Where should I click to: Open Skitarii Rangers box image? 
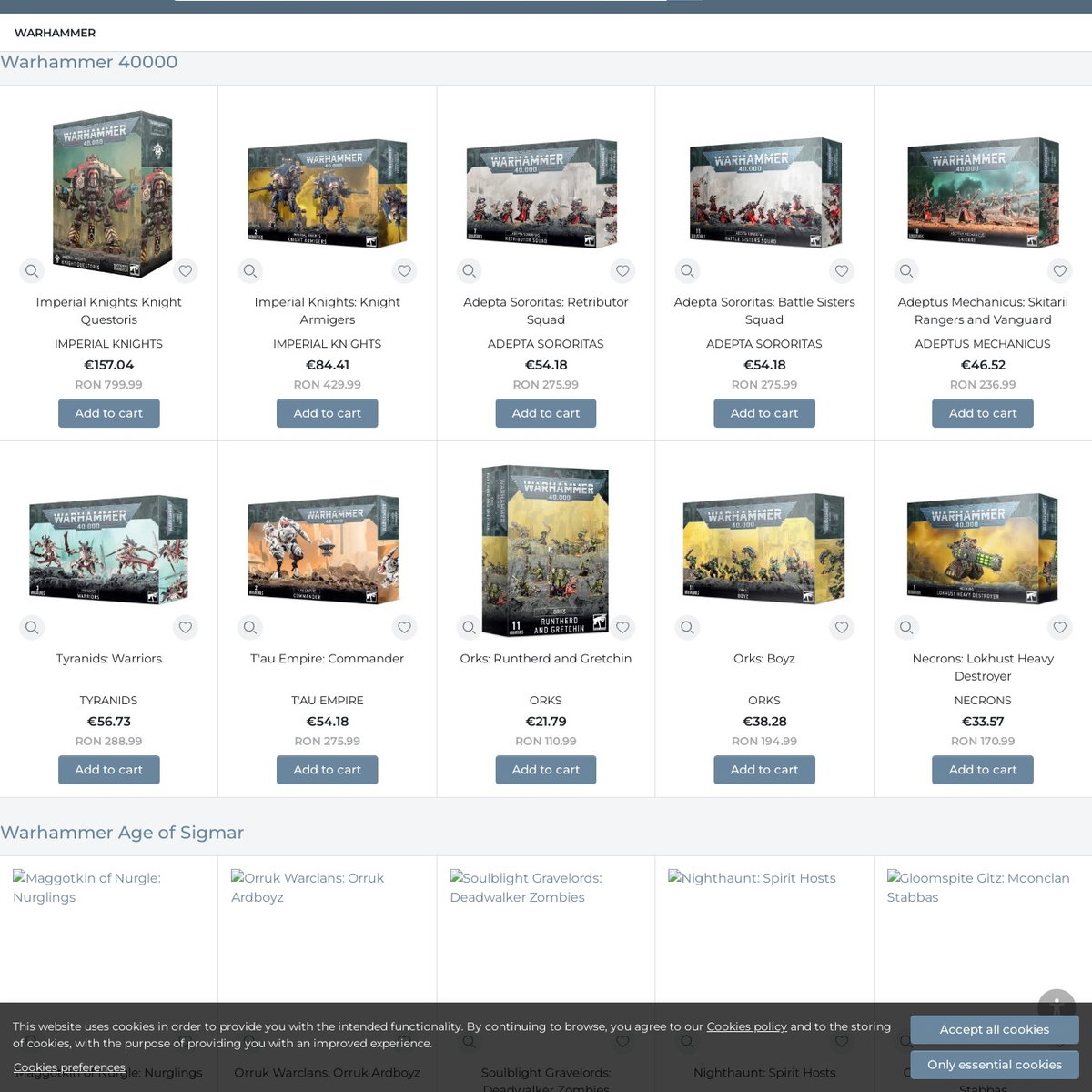click(x=983, y=193)
